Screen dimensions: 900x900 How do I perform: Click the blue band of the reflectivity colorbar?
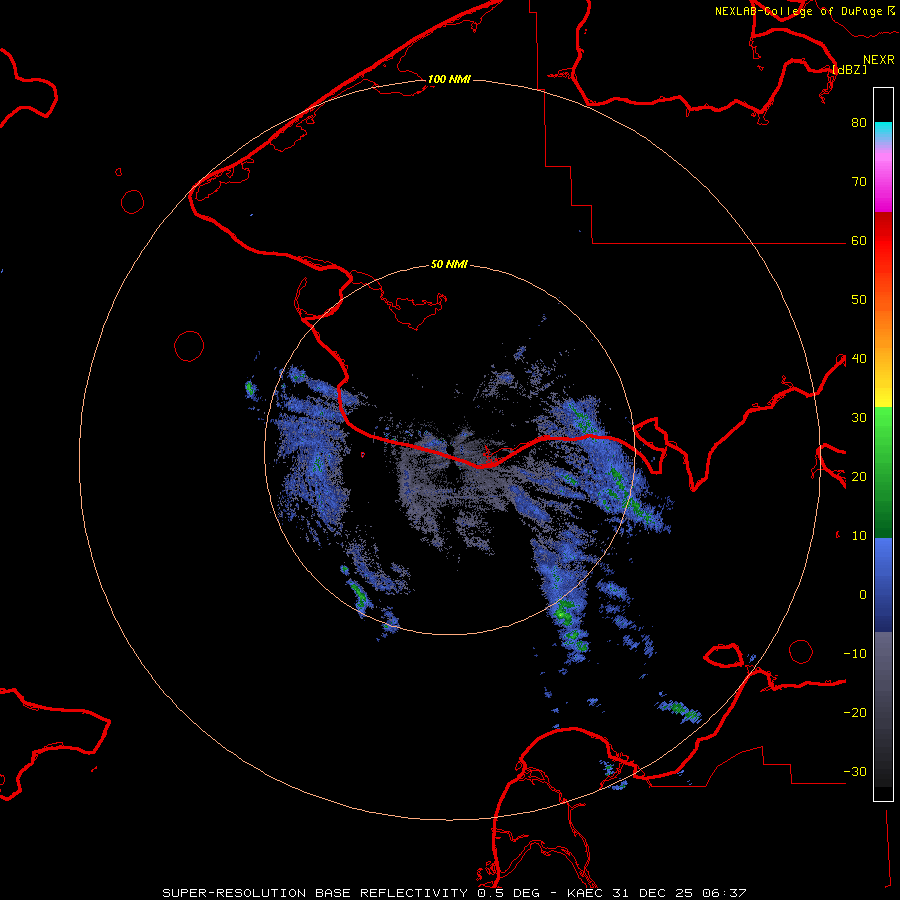pyautogui.click(x=883, y=585)
